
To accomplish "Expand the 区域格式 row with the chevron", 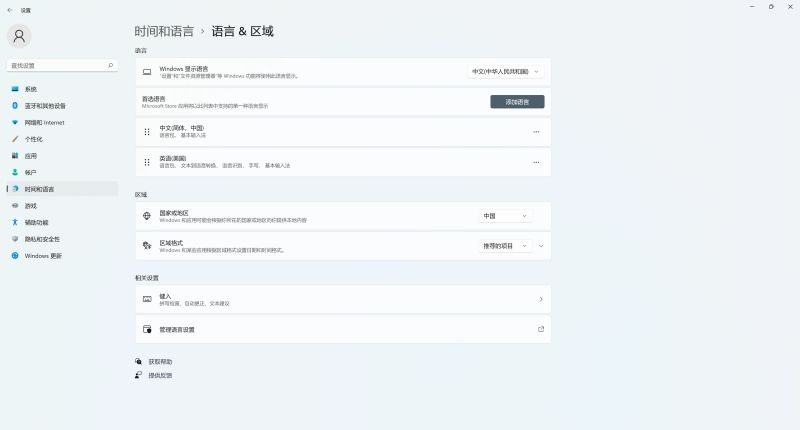I will [541, 246].
